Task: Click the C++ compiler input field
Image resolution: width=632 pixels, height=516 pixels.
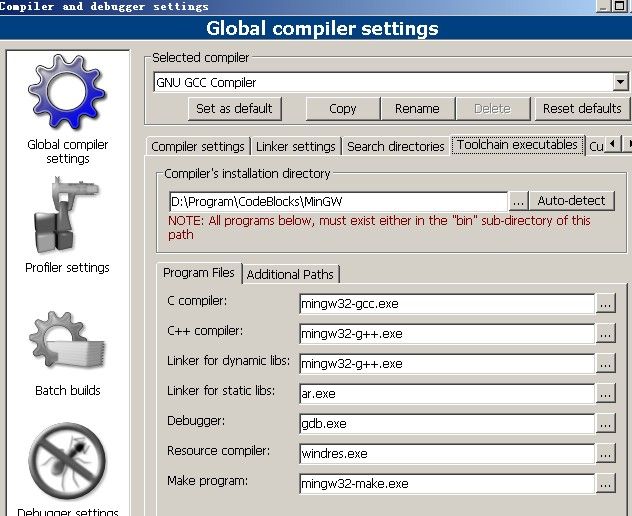Action: point(447,334)
